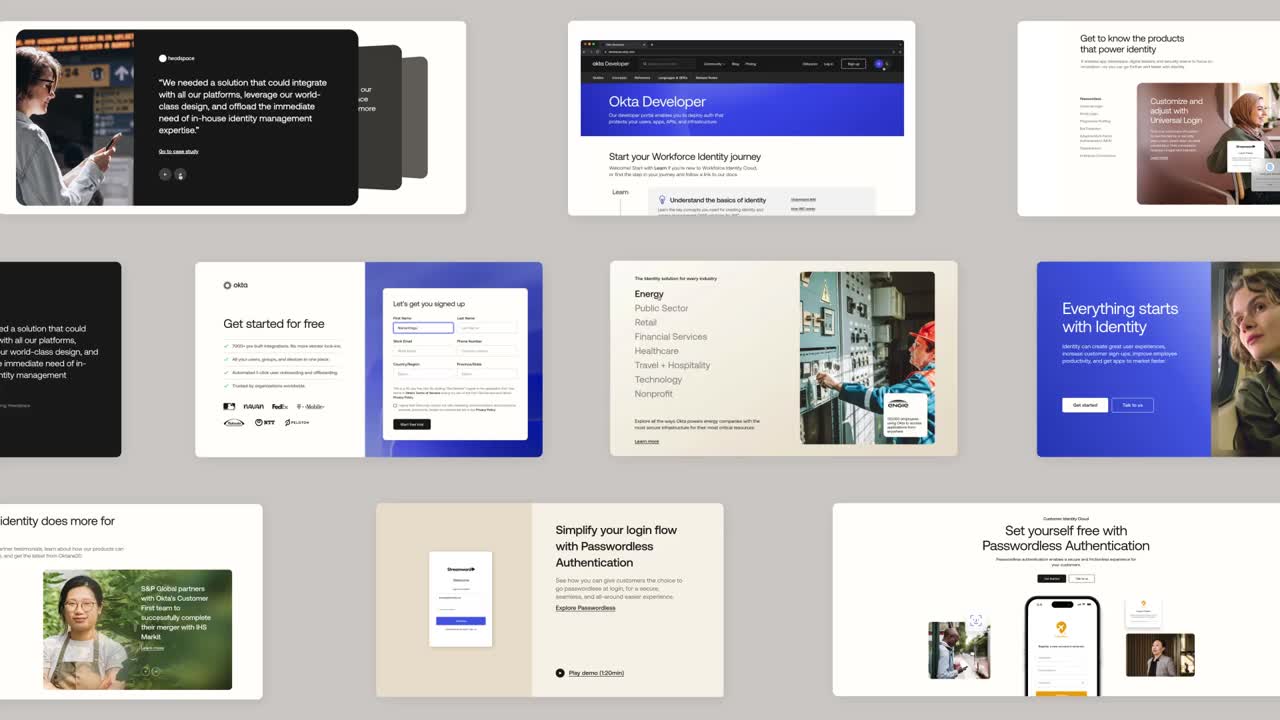Select Energy in the industry list
The width and height of the screenshot is (1280, 720).
649,294
